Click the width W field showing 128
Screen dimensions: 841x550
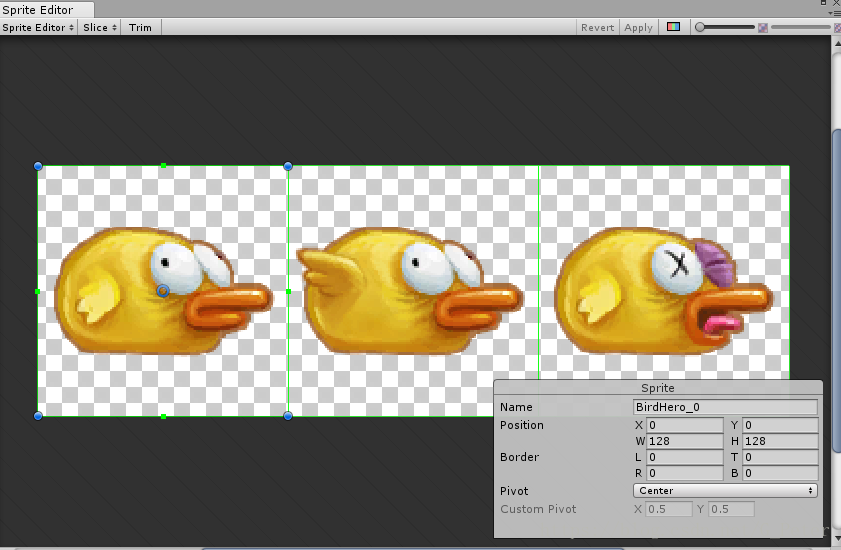(x=684, y=441)
